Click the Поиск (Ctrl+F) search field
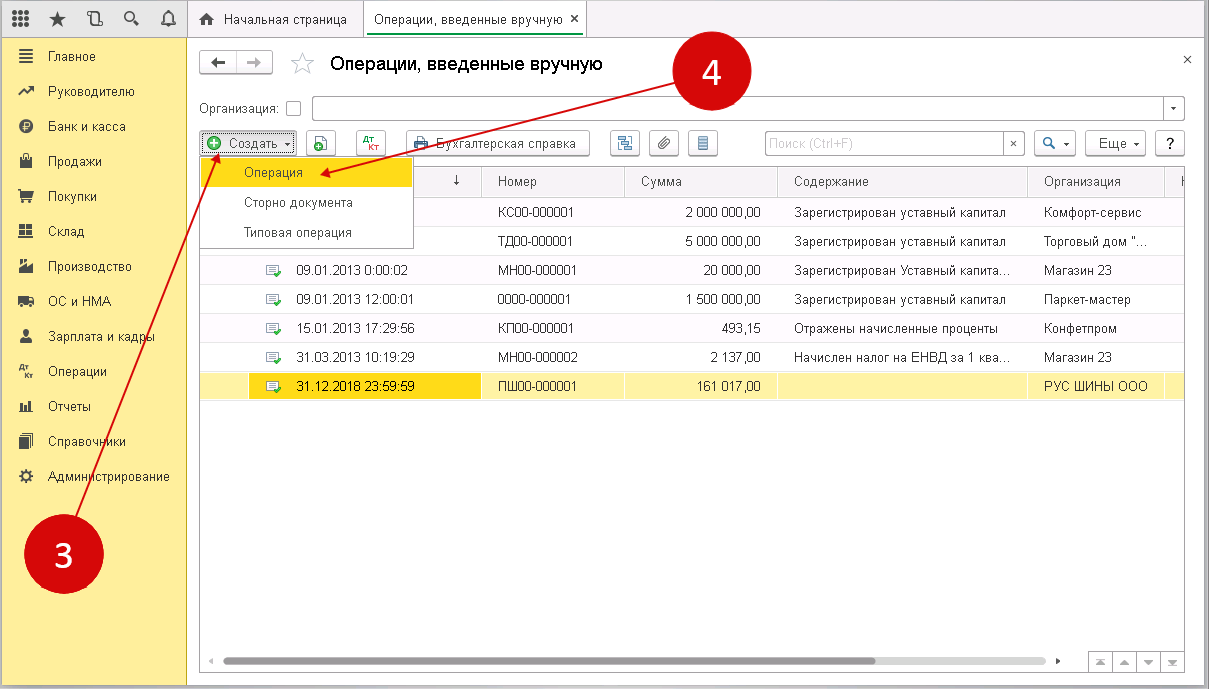Screen dimensions: 1209x689 tap(884, 143)
